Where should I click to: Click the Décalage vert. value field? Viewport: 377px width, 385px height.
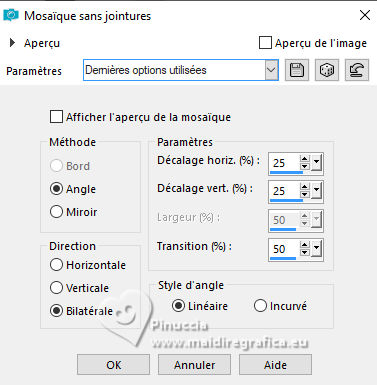[284, 191]
